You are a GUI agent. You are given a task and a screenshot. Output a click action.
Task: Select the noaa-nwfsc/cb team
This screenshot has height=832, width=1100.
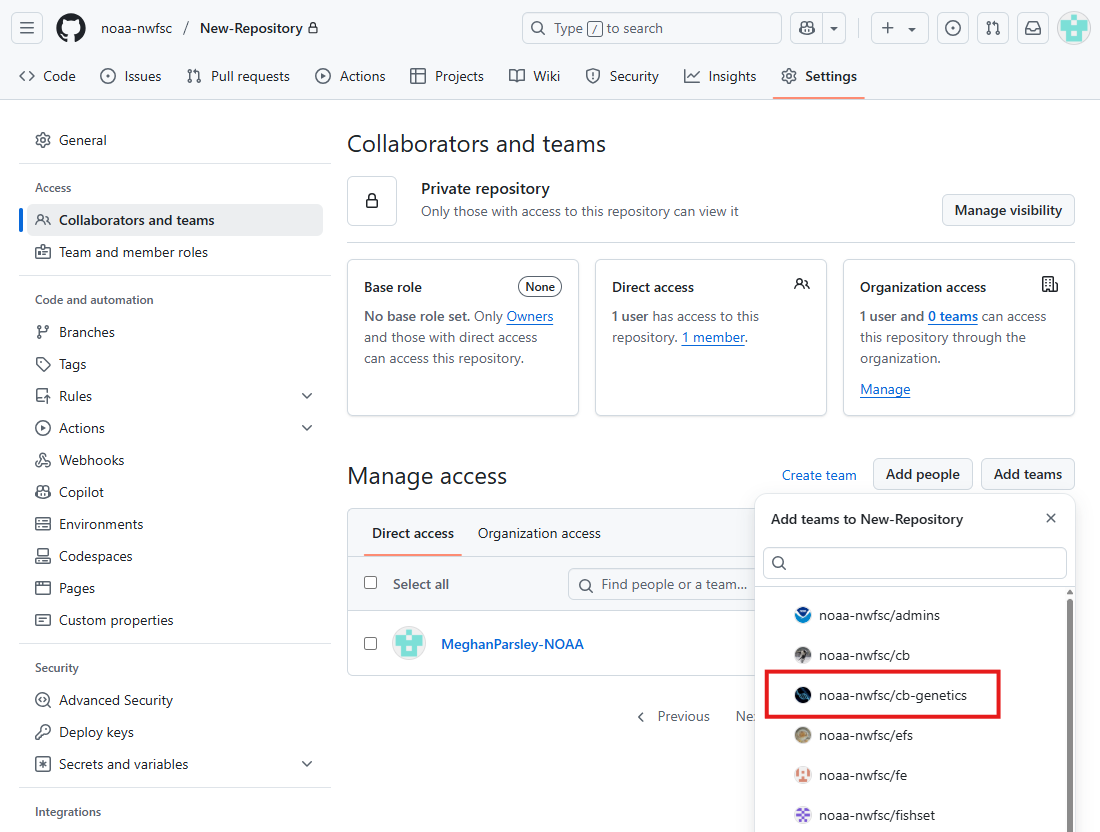(915, 655)
